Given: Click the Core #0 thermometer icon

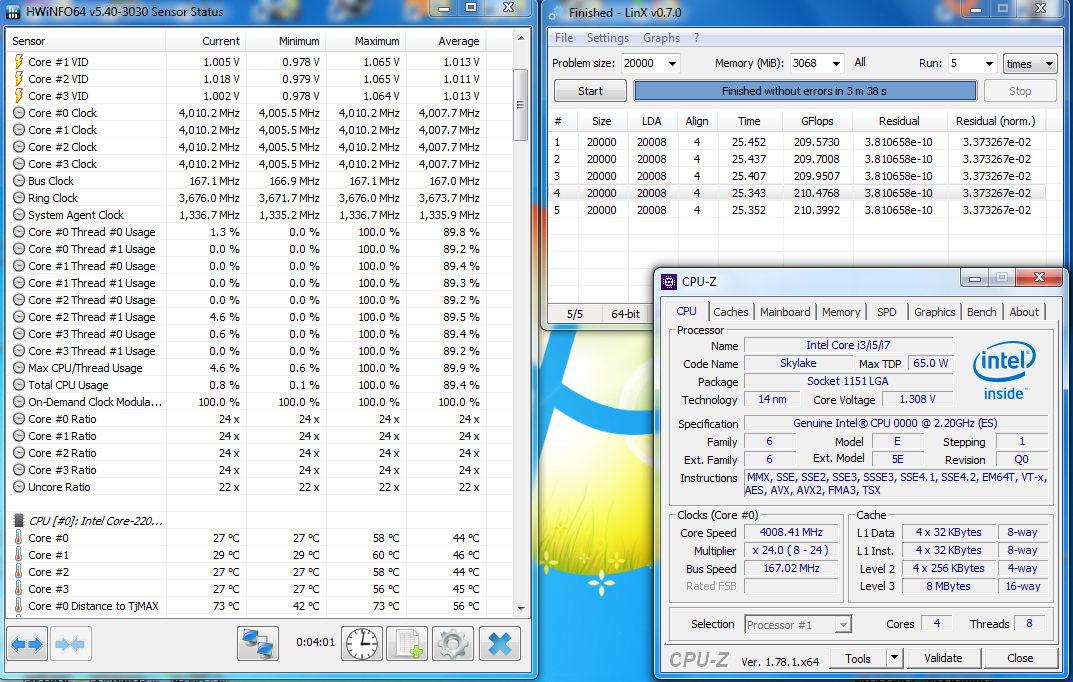Looking at the screenshot, I should (x=18, y=538).
